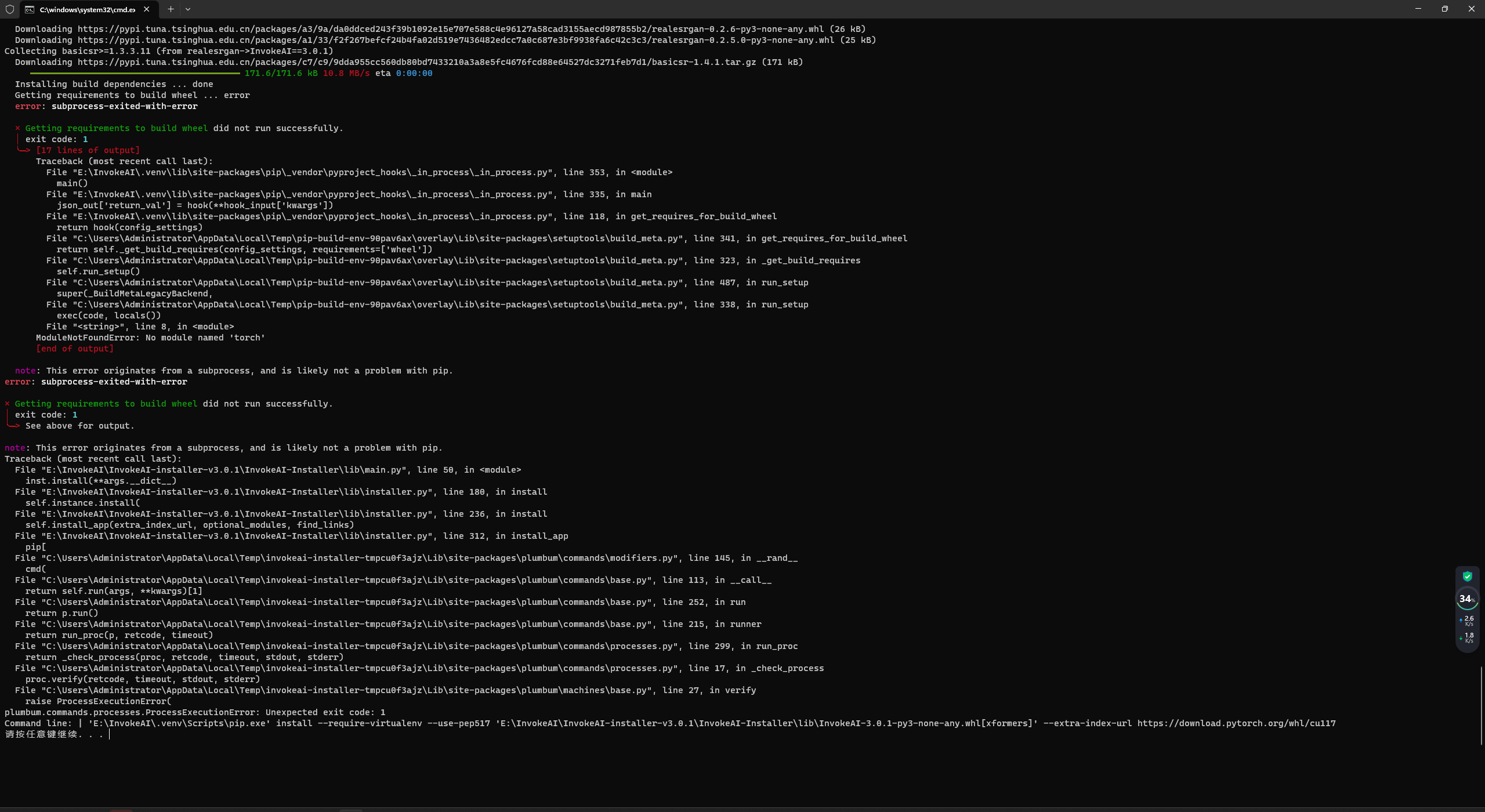The width and height of the screenshot is (1485, 812).
Task: Click the 34% circular usage gauge
Action: 1467,599
